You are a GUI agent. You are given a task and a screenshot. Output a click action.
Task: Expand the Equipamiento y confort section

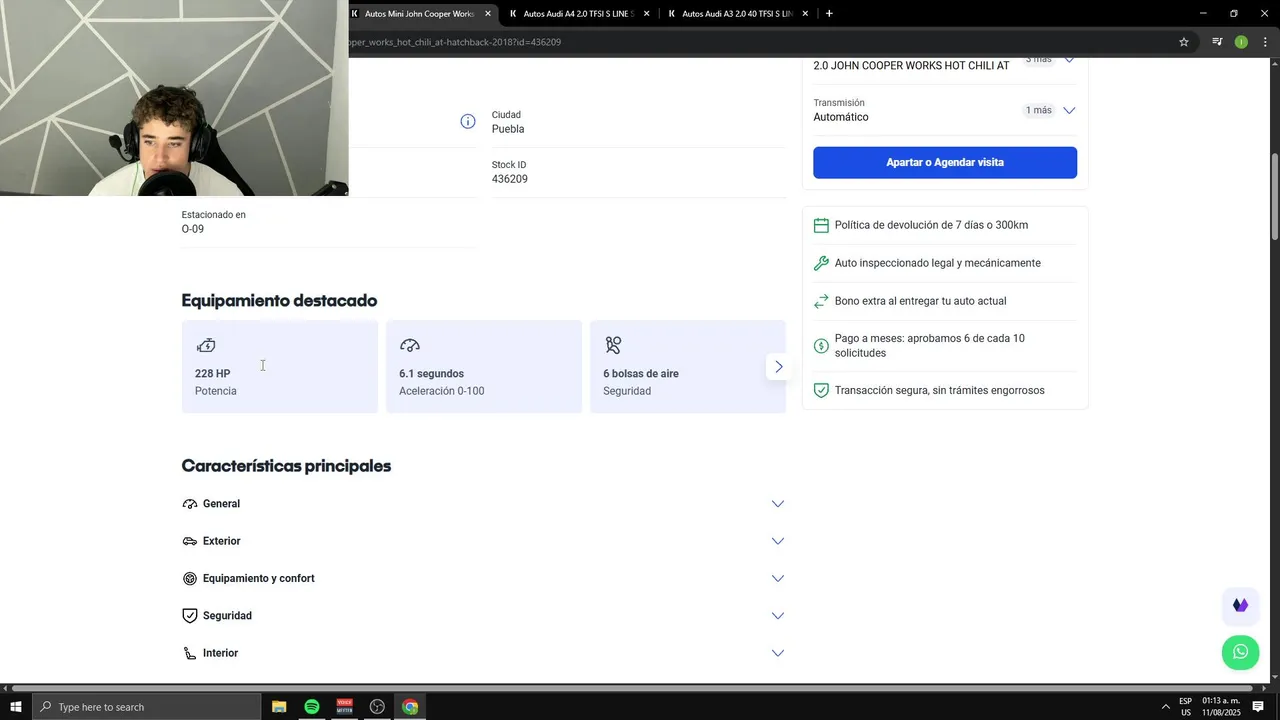483,578
